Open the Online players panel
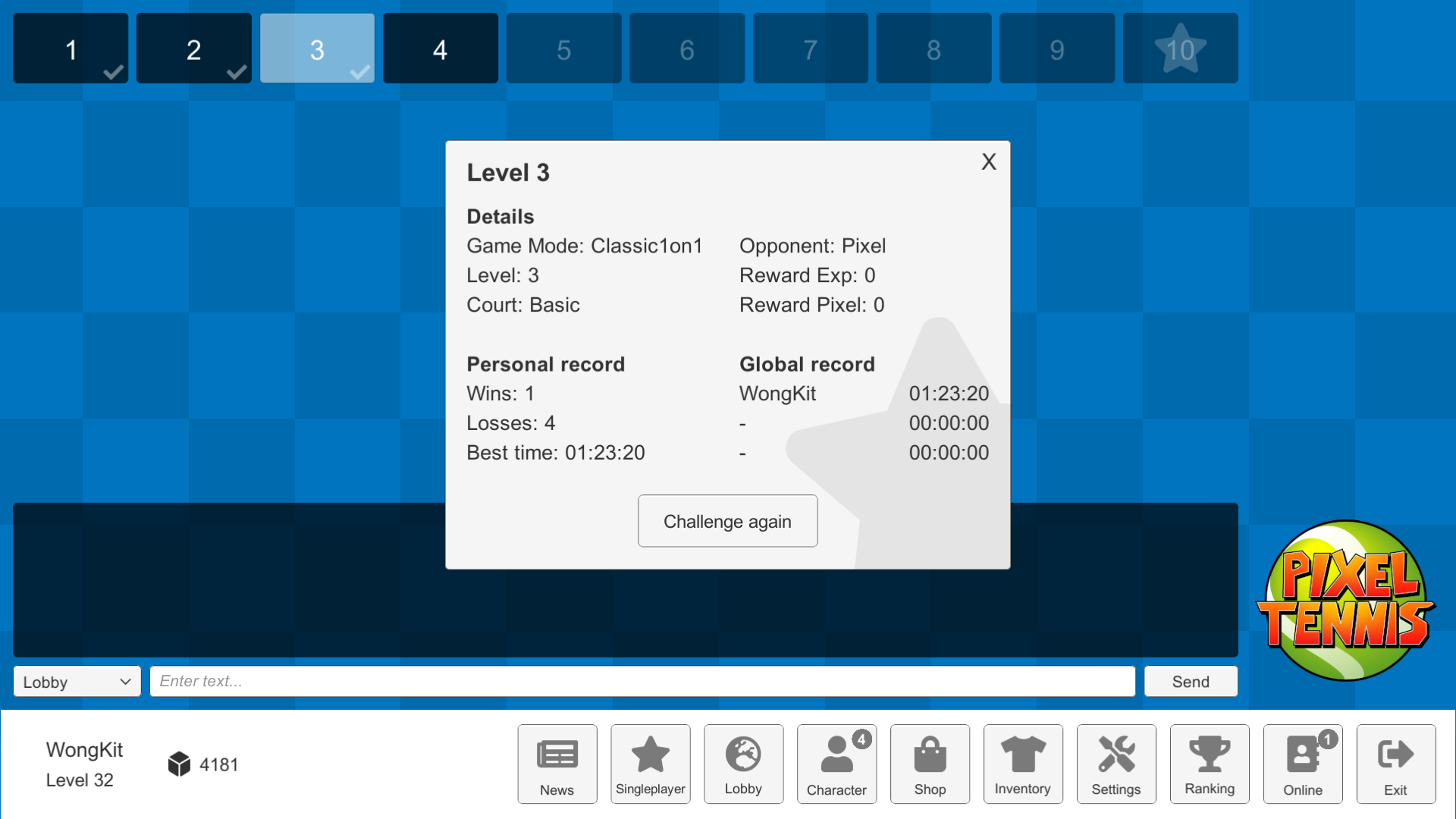 click(1302, 764)
